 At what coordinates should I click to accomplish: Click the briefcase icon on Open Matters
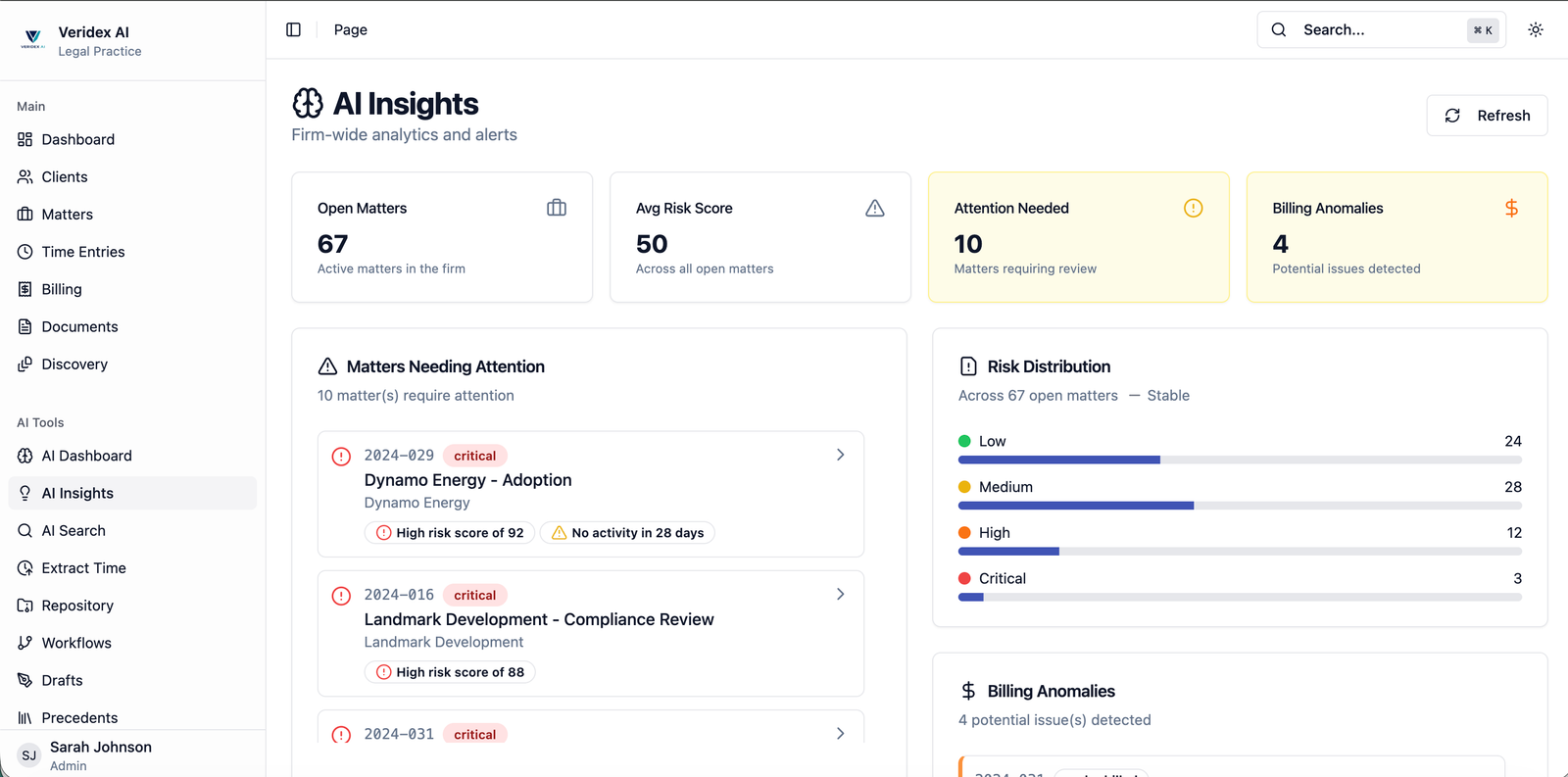(x=556, y=208)
